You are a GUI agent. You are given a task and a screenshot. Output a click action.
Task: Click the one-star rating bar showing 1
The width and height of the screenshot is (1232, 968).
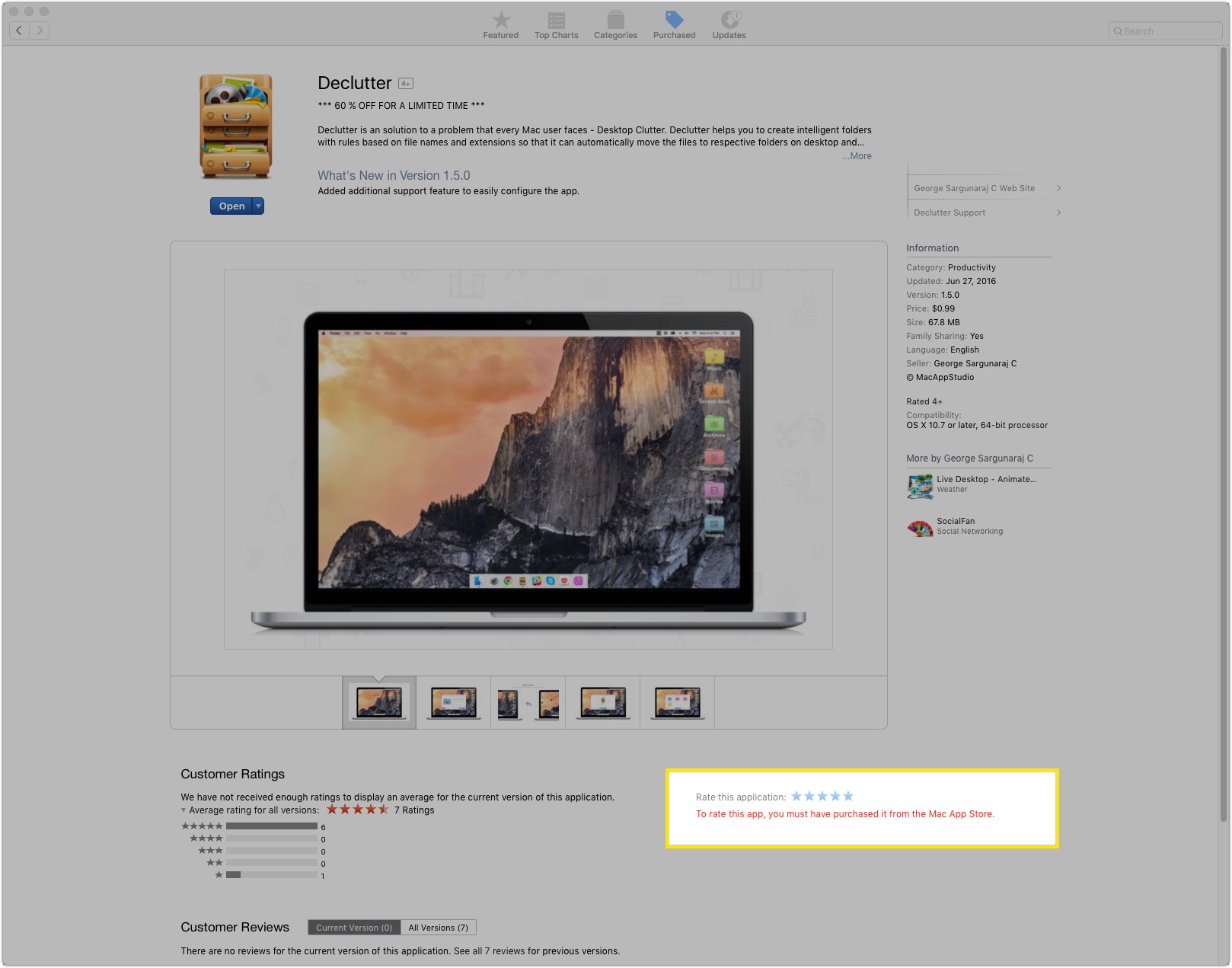[272, 875]
